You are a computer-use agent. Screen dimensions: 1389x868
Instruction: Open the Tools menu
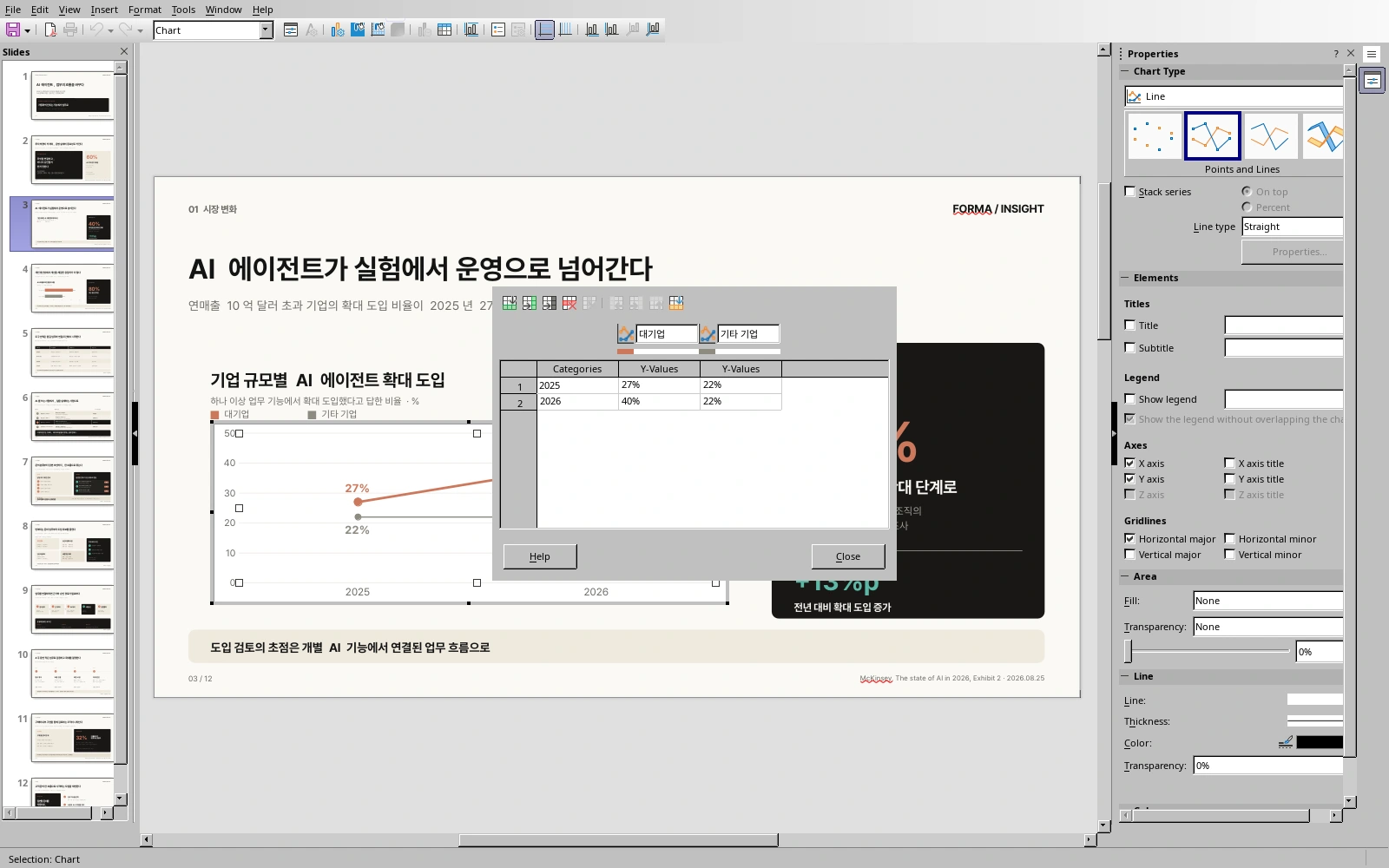pyautogui.click(x=183, y=10)
